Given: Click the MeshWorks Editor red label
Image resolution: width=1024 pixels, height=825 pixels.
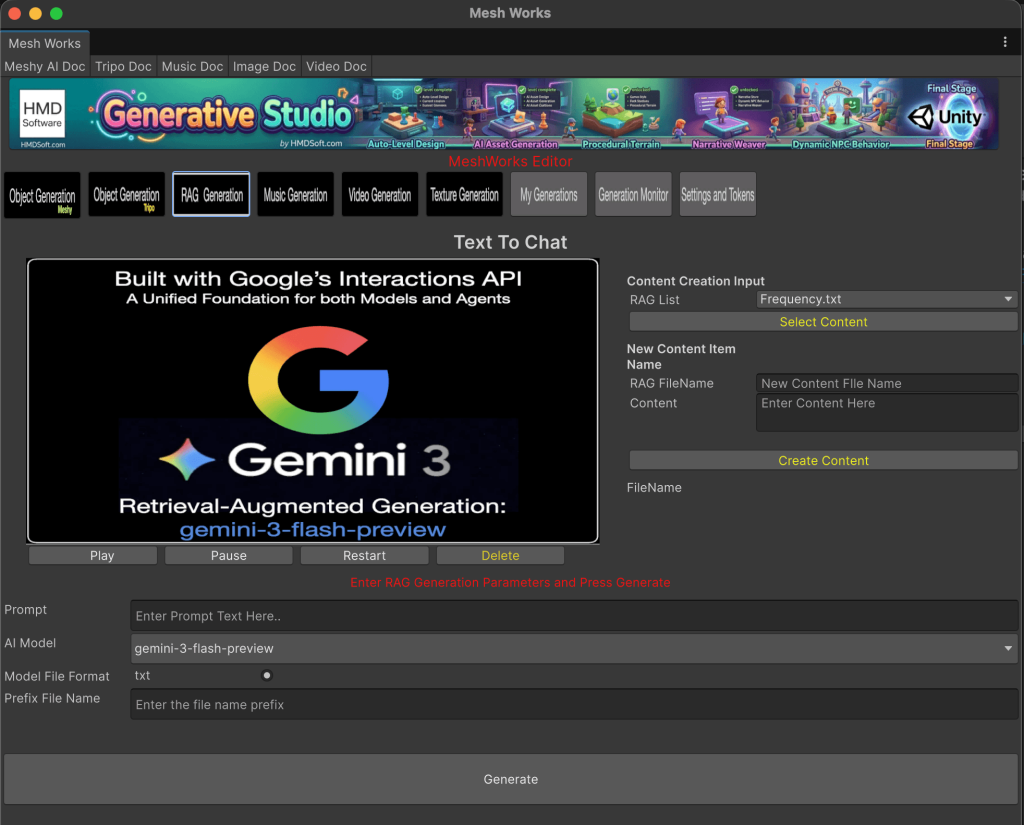Looking at the screenshot, I should (511, 161).
